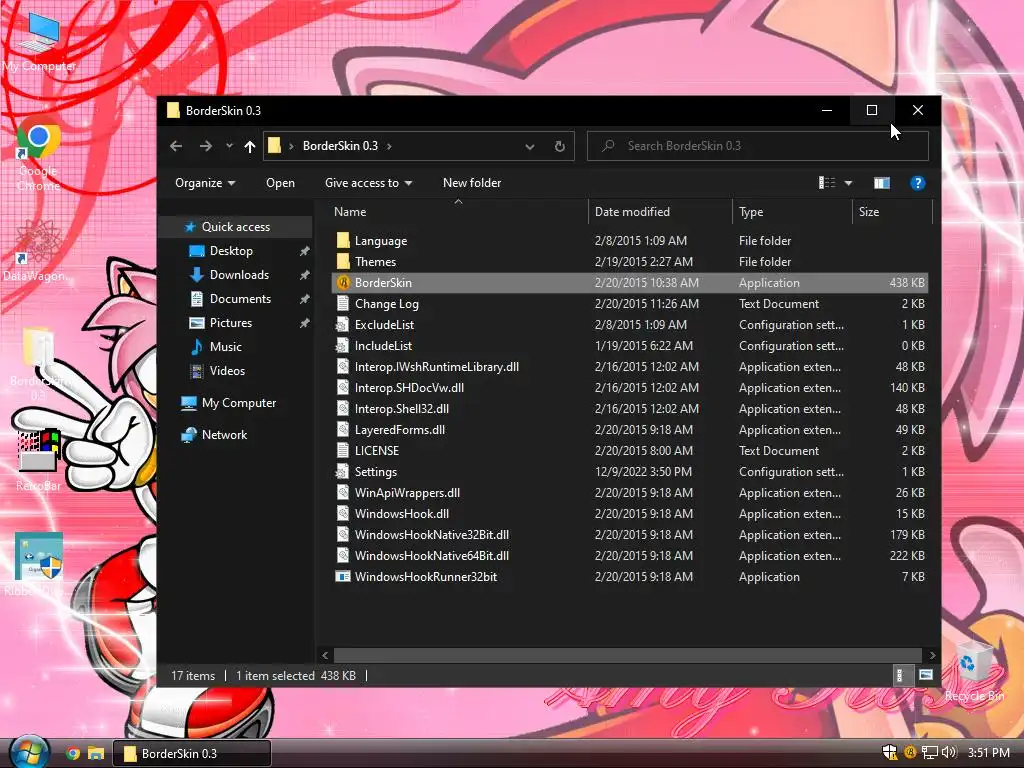The image size is (1024, 768).
Task: Open Desktop in the navigation pane
Action: click(x=231, y=251)
